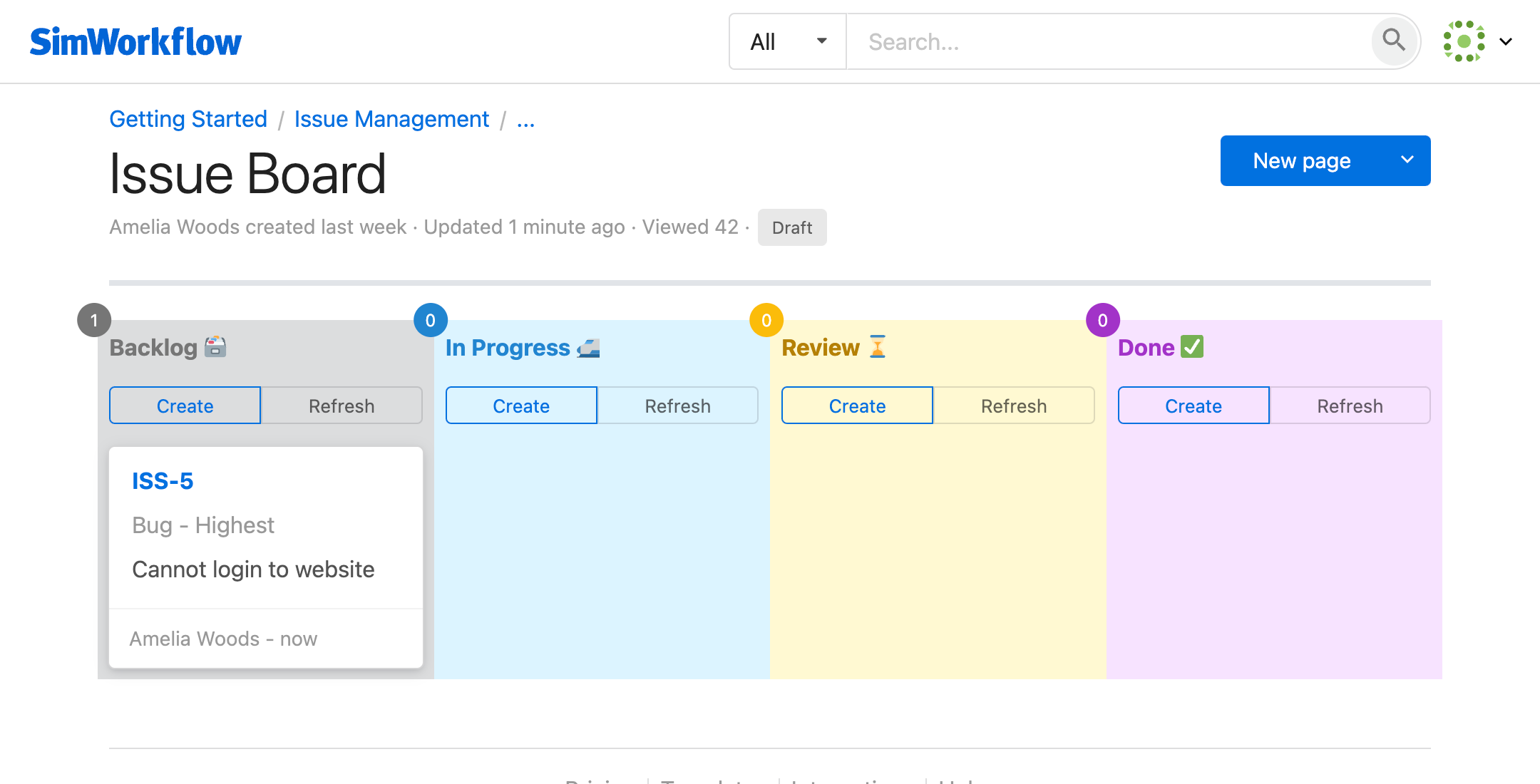This screenshot has width=1540, height=784.
Task: Refresh the In Progress column
Action: coord(677,406)
